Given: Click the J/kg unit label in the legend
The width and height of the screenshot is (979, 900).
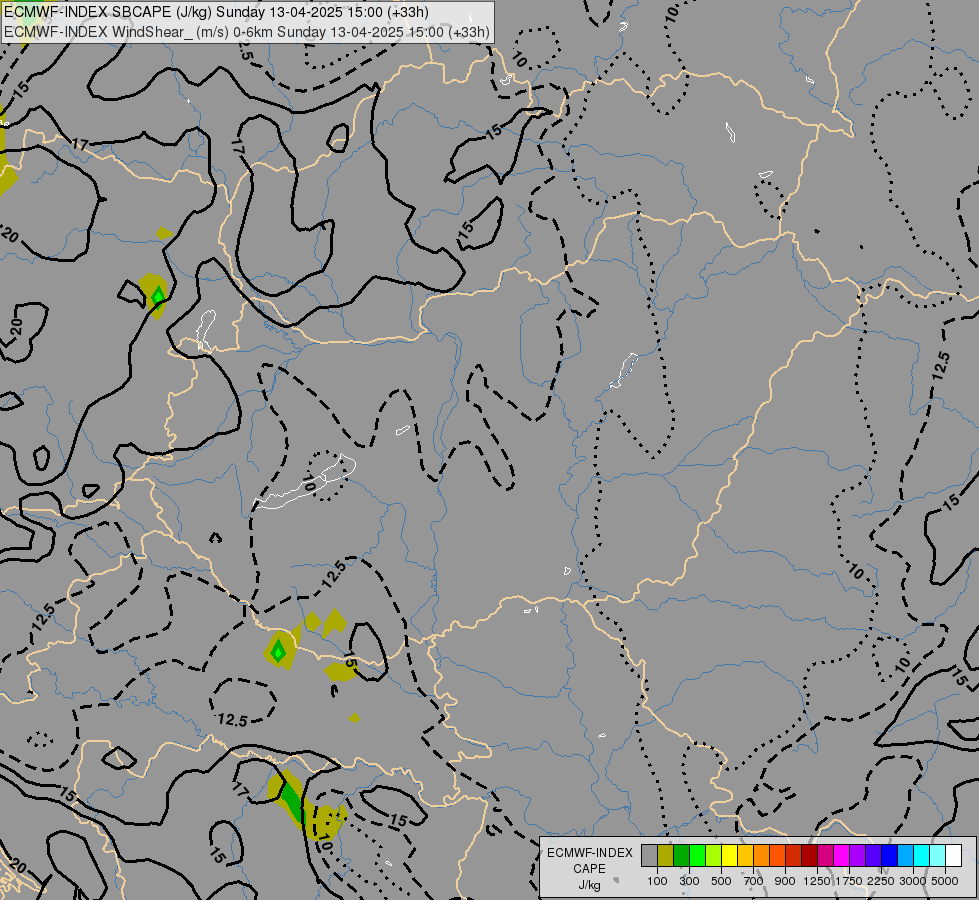Looking at the screenshot, I should click(x=589, y=885).
